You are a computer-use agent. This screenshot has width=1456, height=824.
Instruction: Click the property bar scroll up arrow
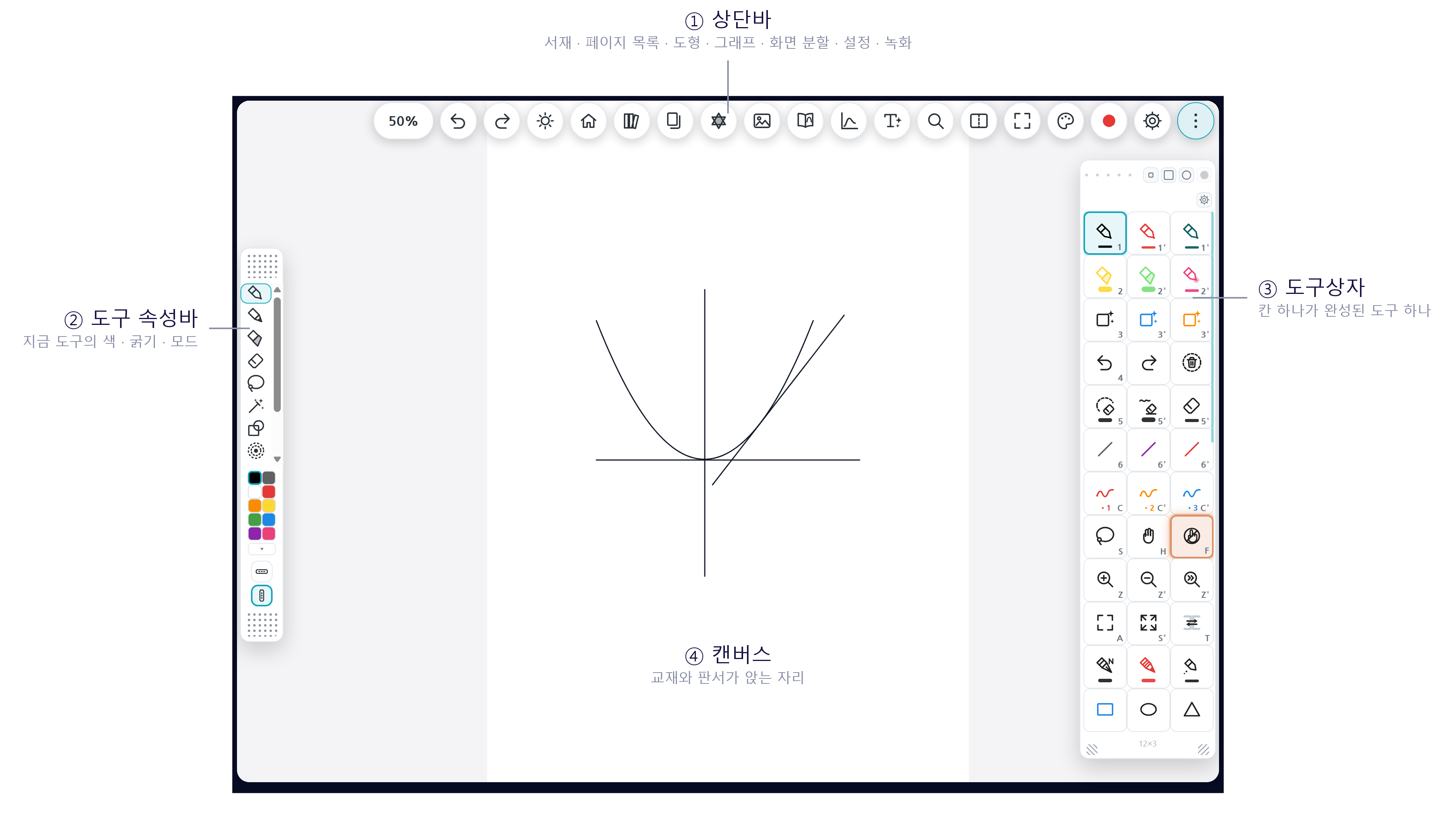pyautogui.click(x=277, y=290)
